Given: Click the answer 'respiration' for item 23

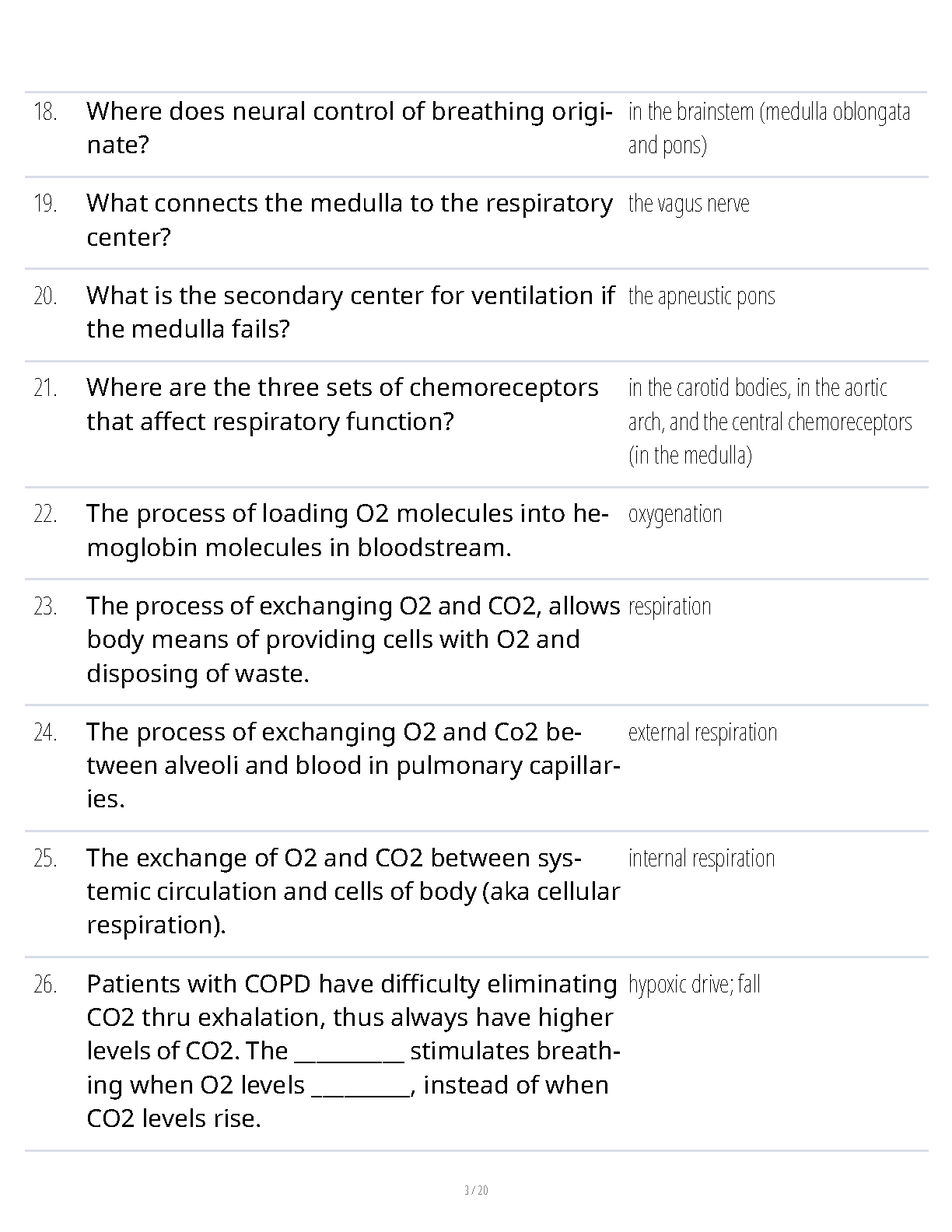Looking at the screenshot, I should coord(669,607).
